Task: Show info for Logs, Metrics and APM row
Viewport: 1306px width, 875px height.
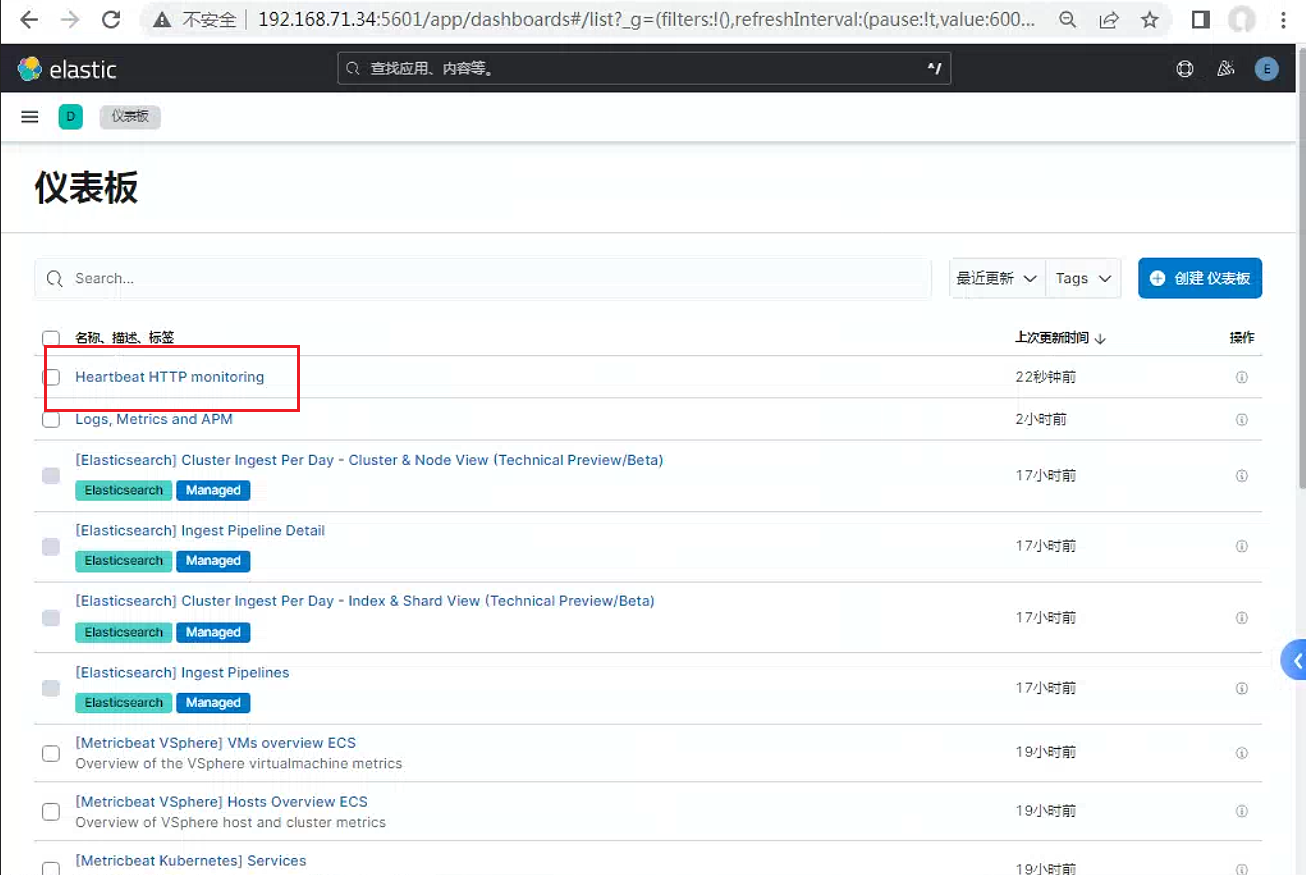Action: pos(1242,420)
